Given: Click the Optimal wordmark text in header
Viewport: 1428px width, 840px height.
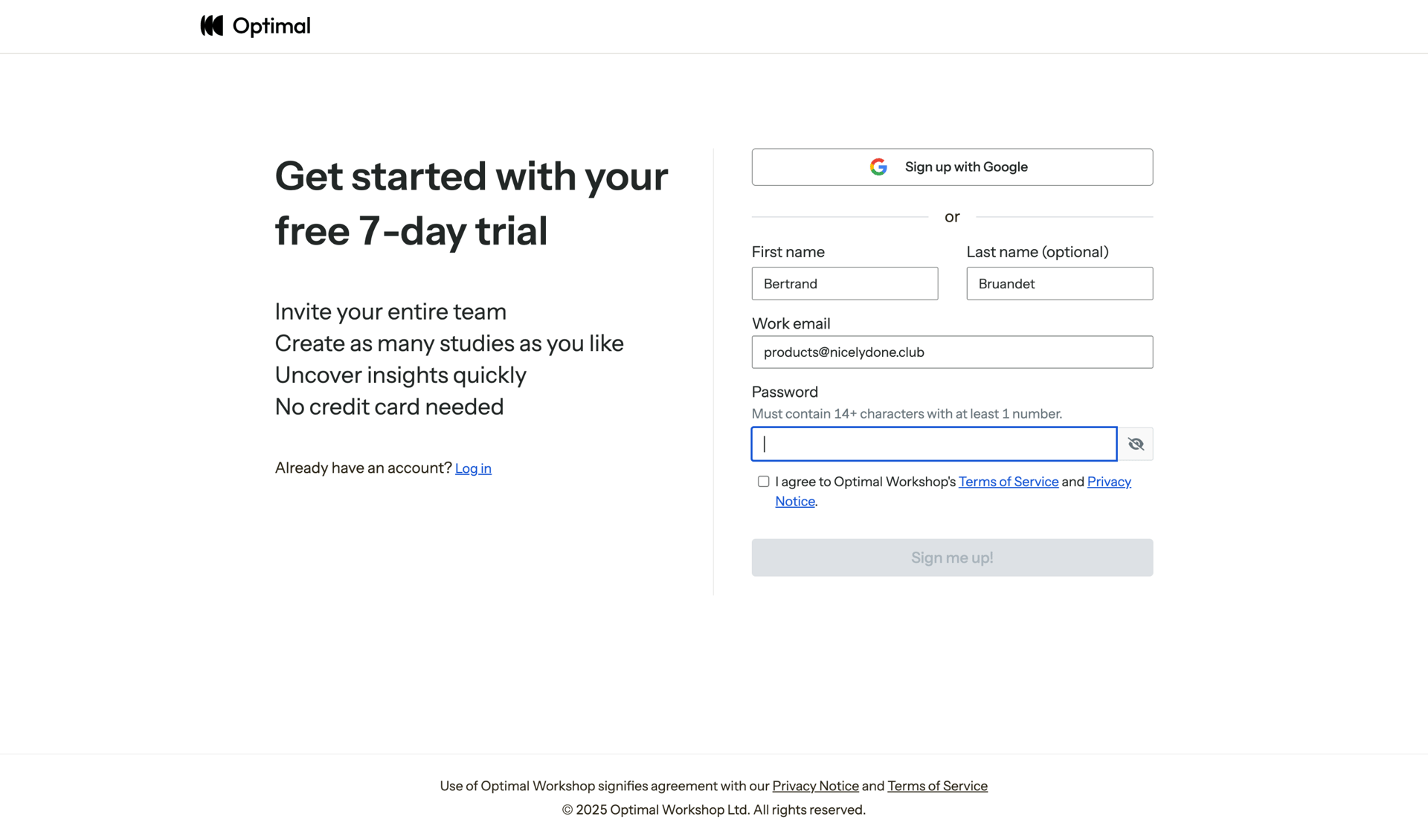Looking at the screenshot, I should tap(271, 26).
